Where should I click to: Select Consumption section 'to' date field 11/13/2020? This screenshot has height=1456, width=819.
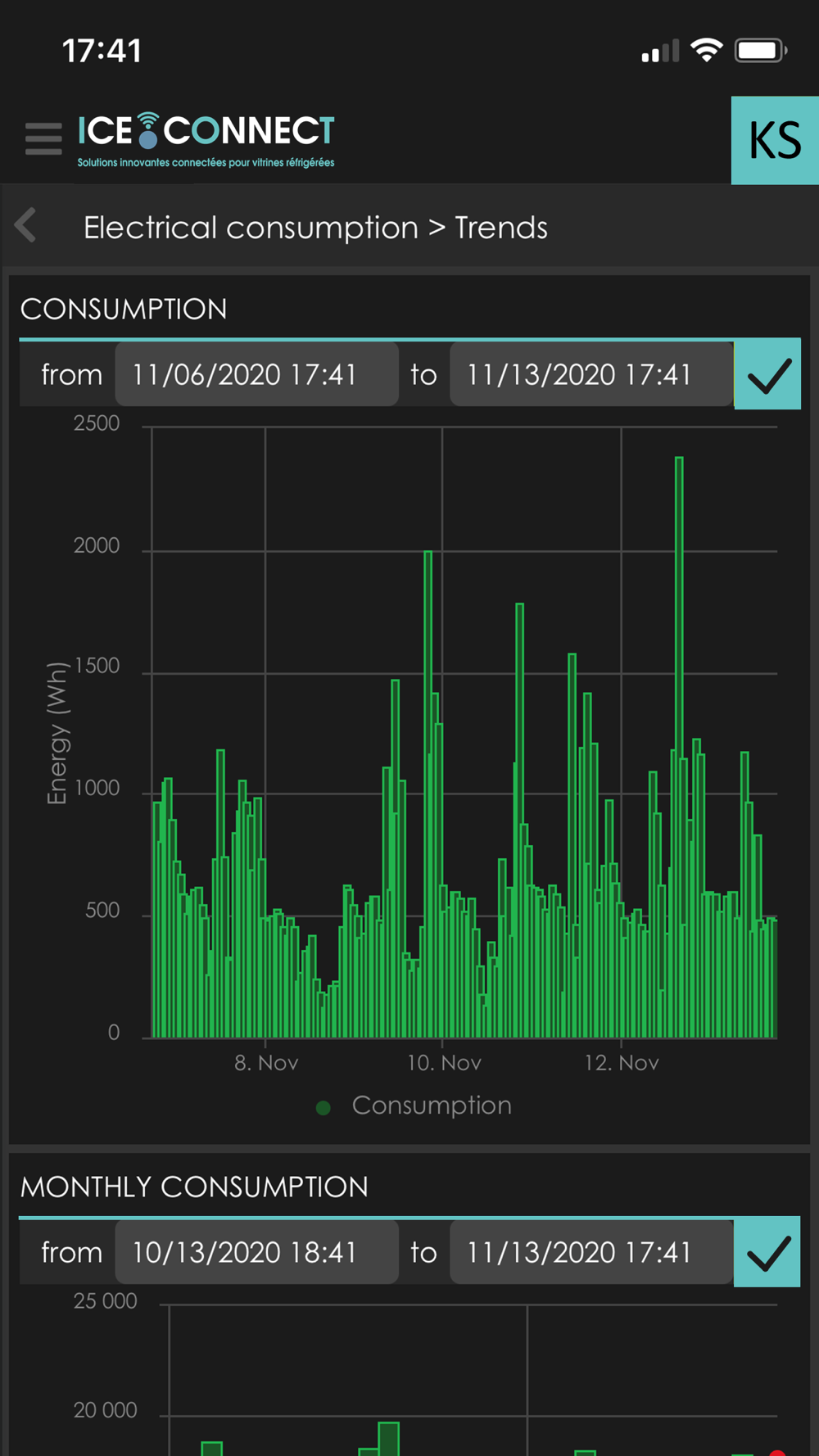(x=590, y=374)
